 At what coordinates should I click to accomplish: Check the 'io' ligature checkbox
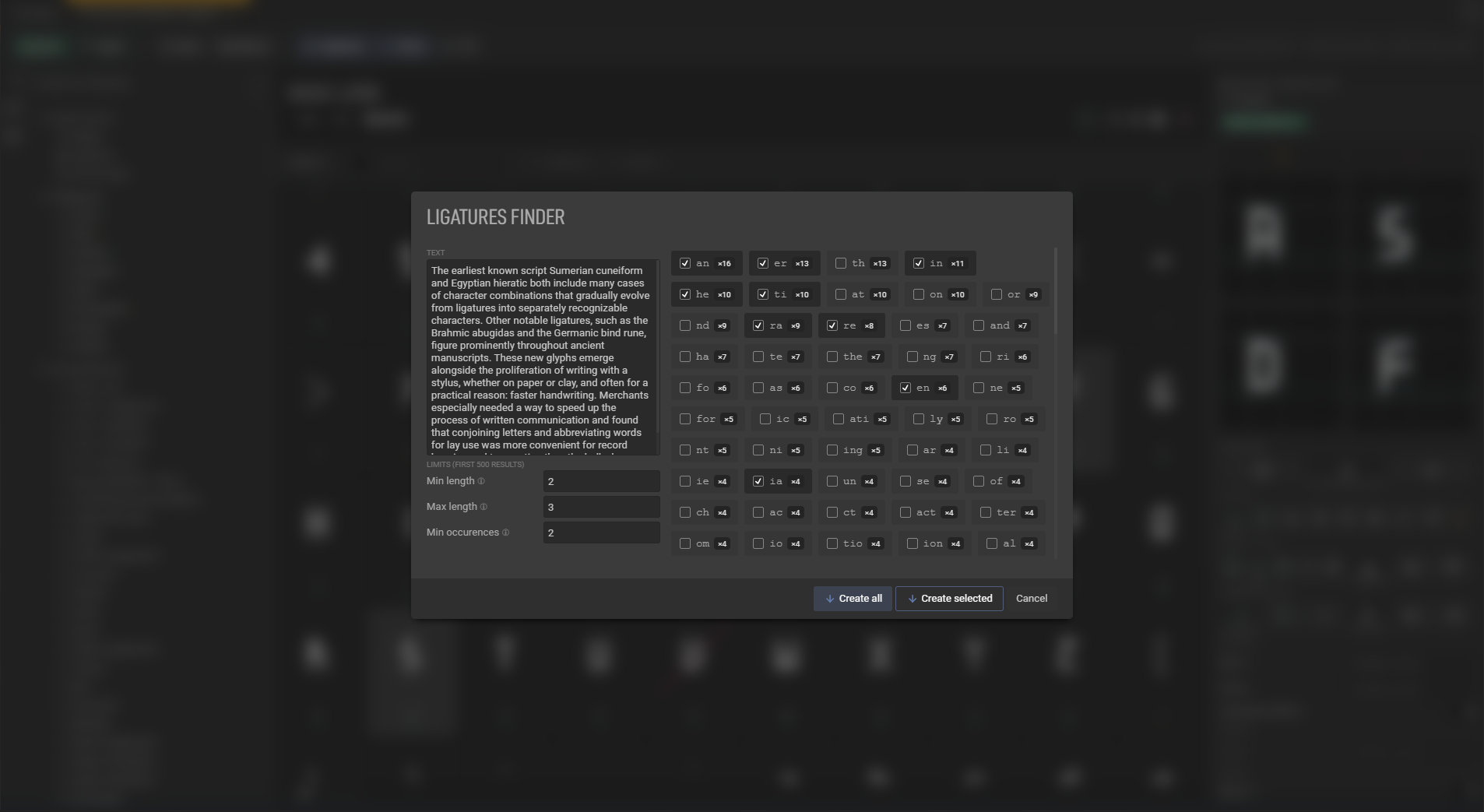click(758, 543)
